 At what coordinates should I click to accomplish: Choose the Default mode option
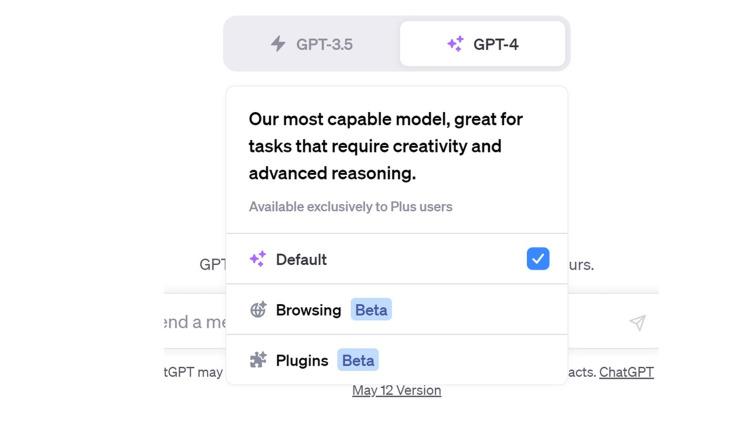[x=301, y=259]
